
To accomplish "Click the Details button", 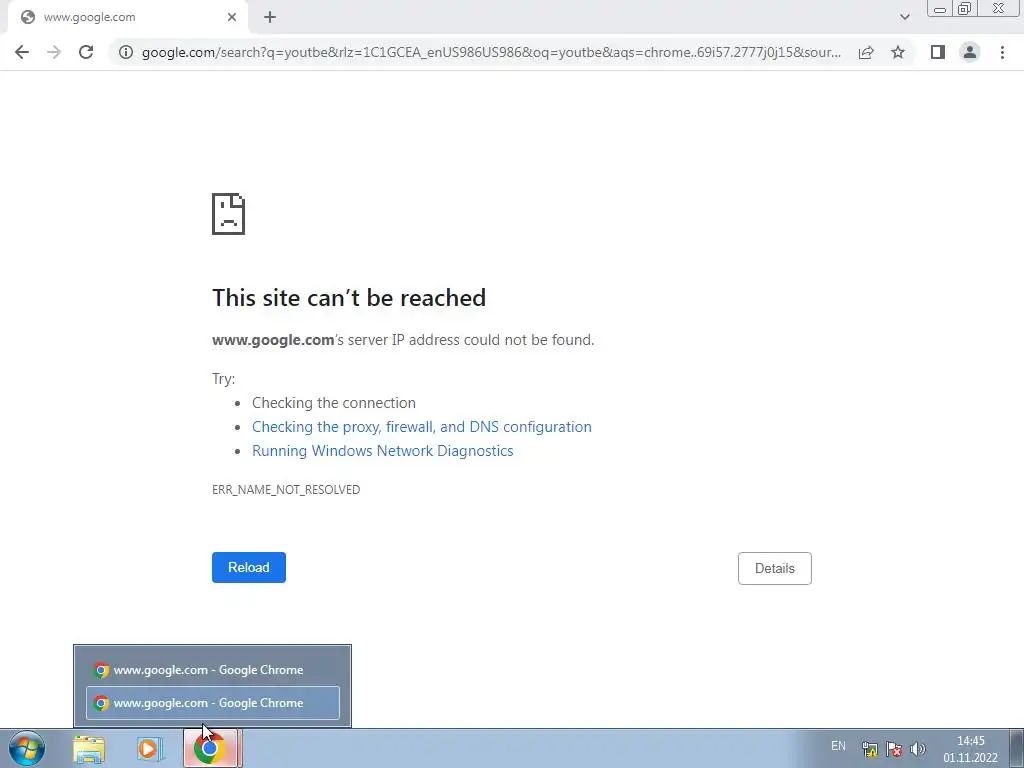I will point(775,568).
